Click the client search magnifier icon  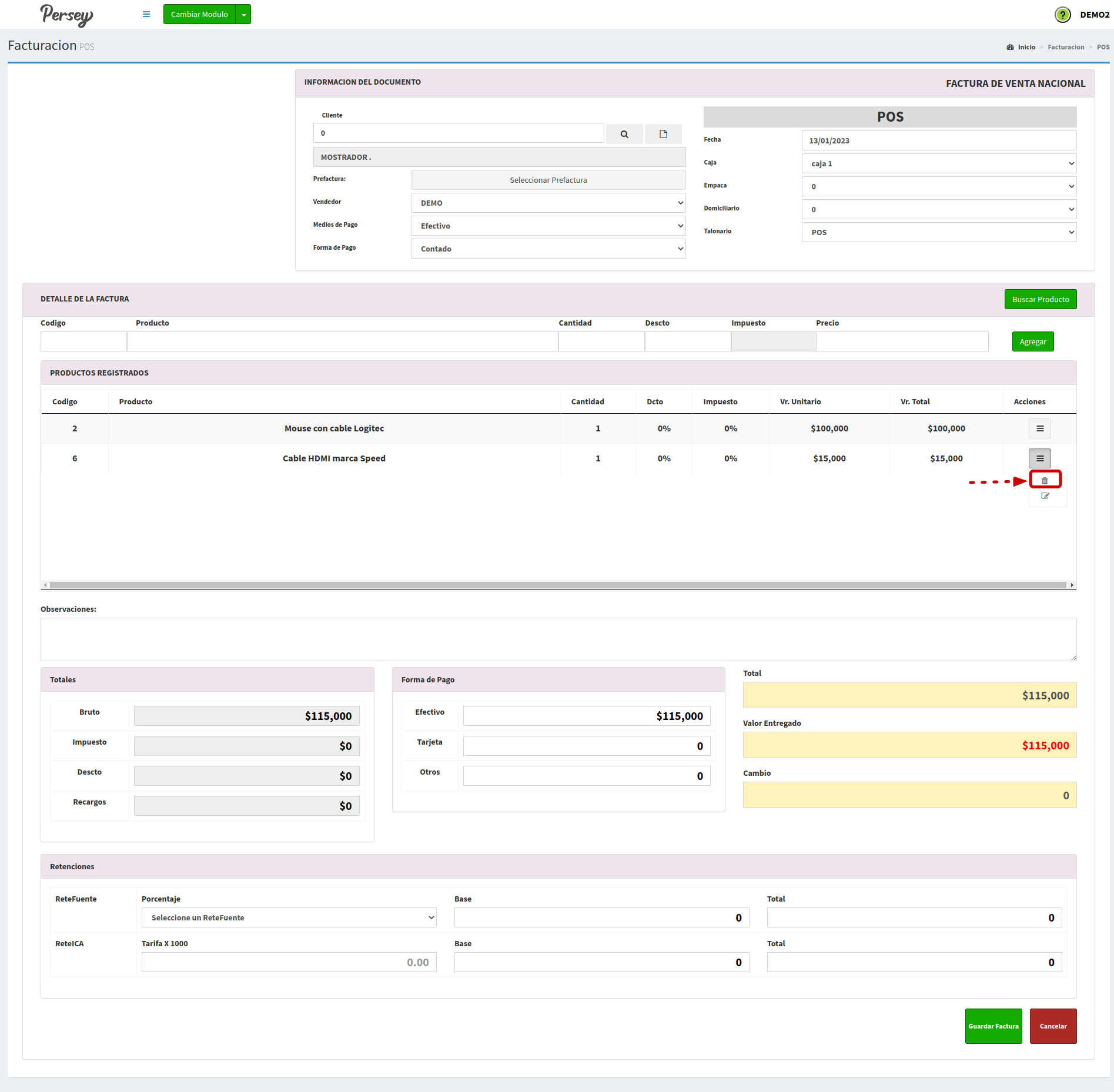coord(624,134)
